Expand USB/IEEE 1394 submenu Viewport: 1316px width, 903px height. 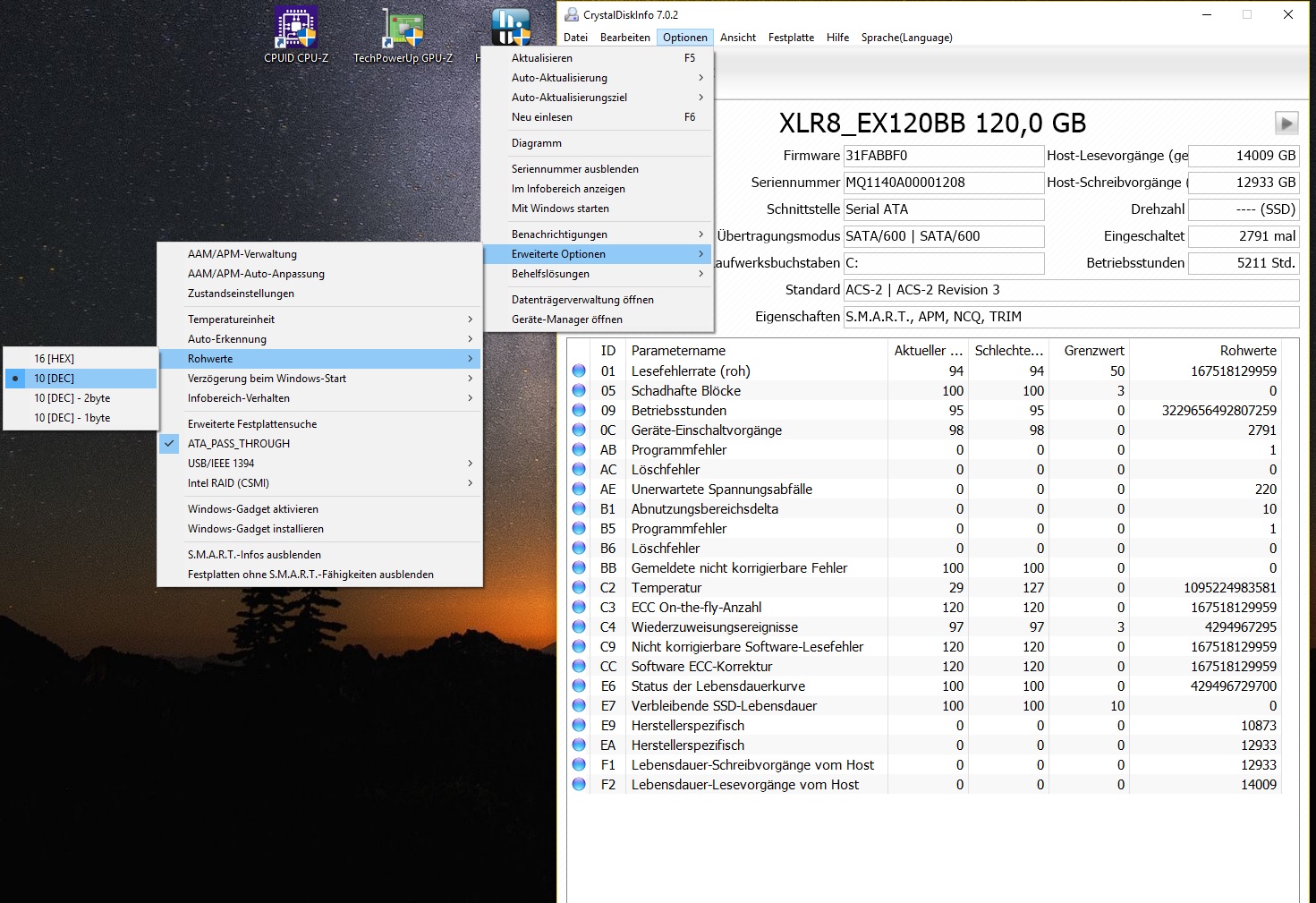point(320,464)
